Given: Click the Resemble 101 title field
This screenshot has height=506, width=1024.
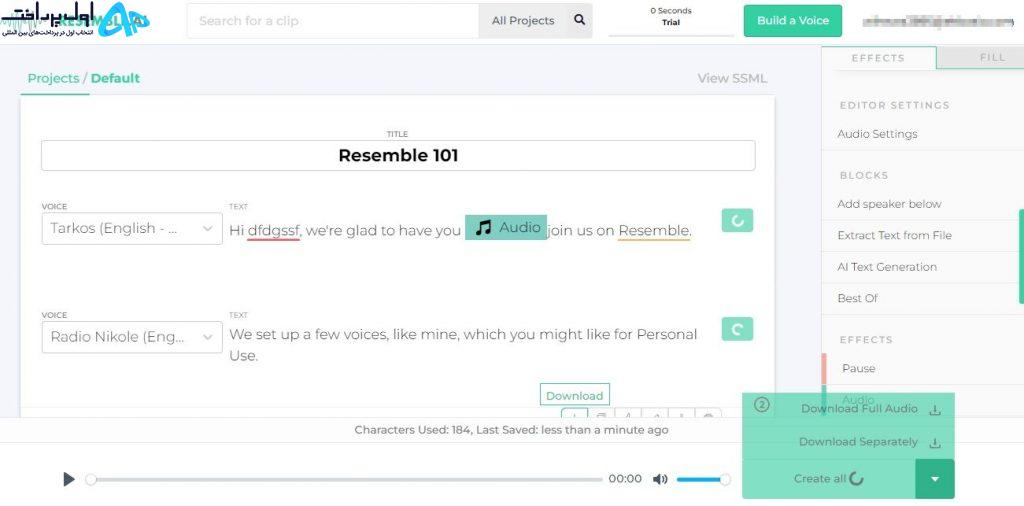Looking at the screenshot, I should (x=398, y=155).
